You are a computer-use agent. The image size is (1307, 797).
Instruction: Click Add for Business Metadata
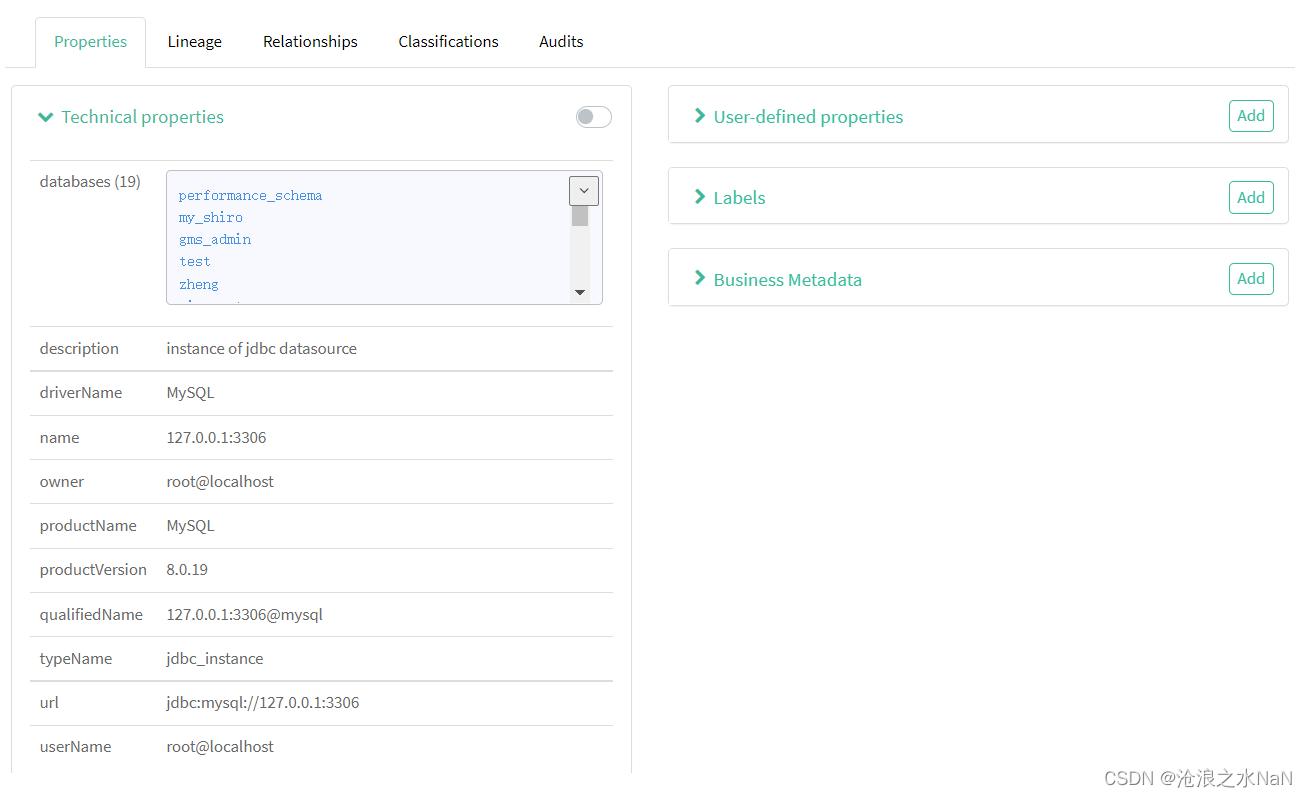[x=1251, y=279]
